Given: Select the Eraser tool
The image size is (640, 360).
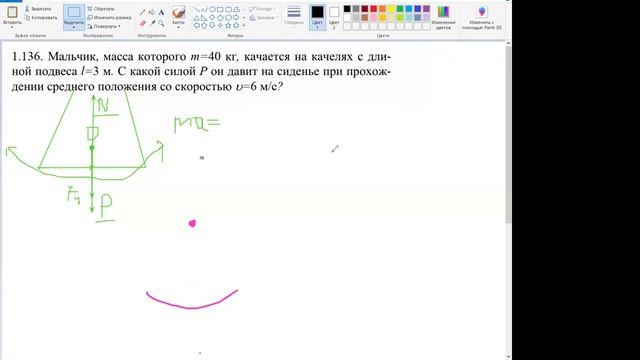Looking at the screenshot, I should 142,24.
